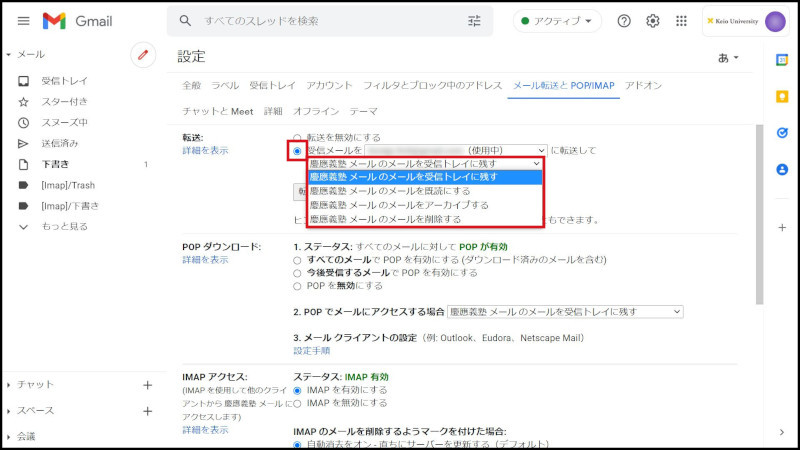Open Google Keep in side panel

(x=782, y=96)
